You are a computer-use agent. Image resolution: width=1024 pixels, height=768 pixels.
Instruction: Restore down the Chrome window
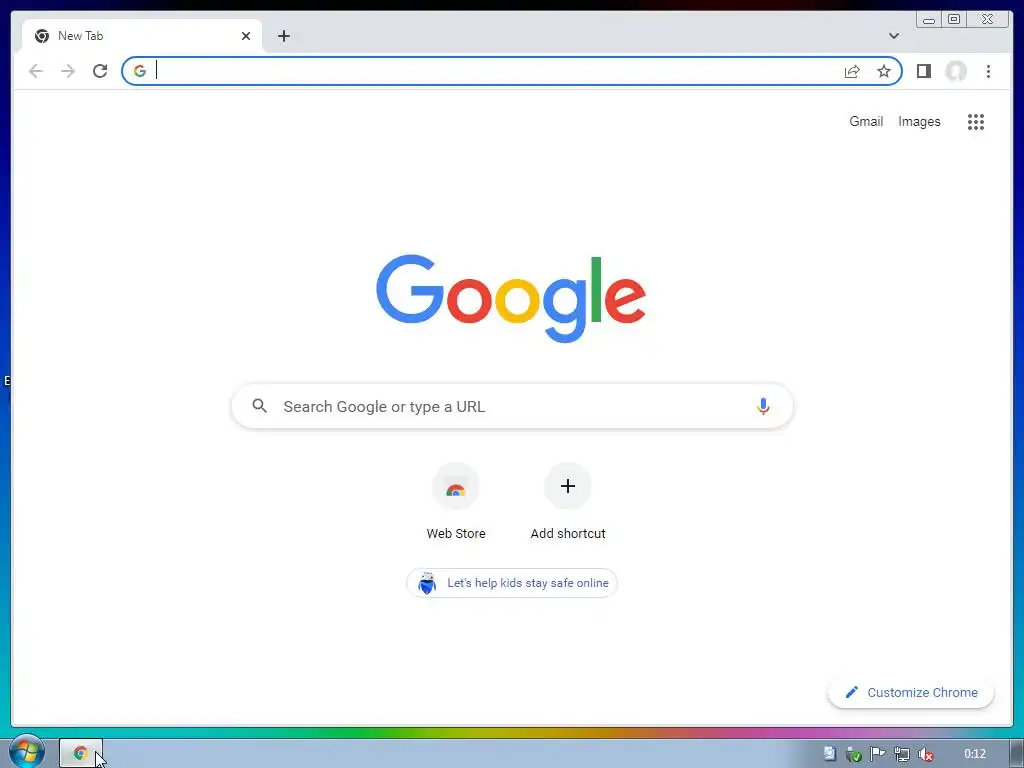(954, 20)
